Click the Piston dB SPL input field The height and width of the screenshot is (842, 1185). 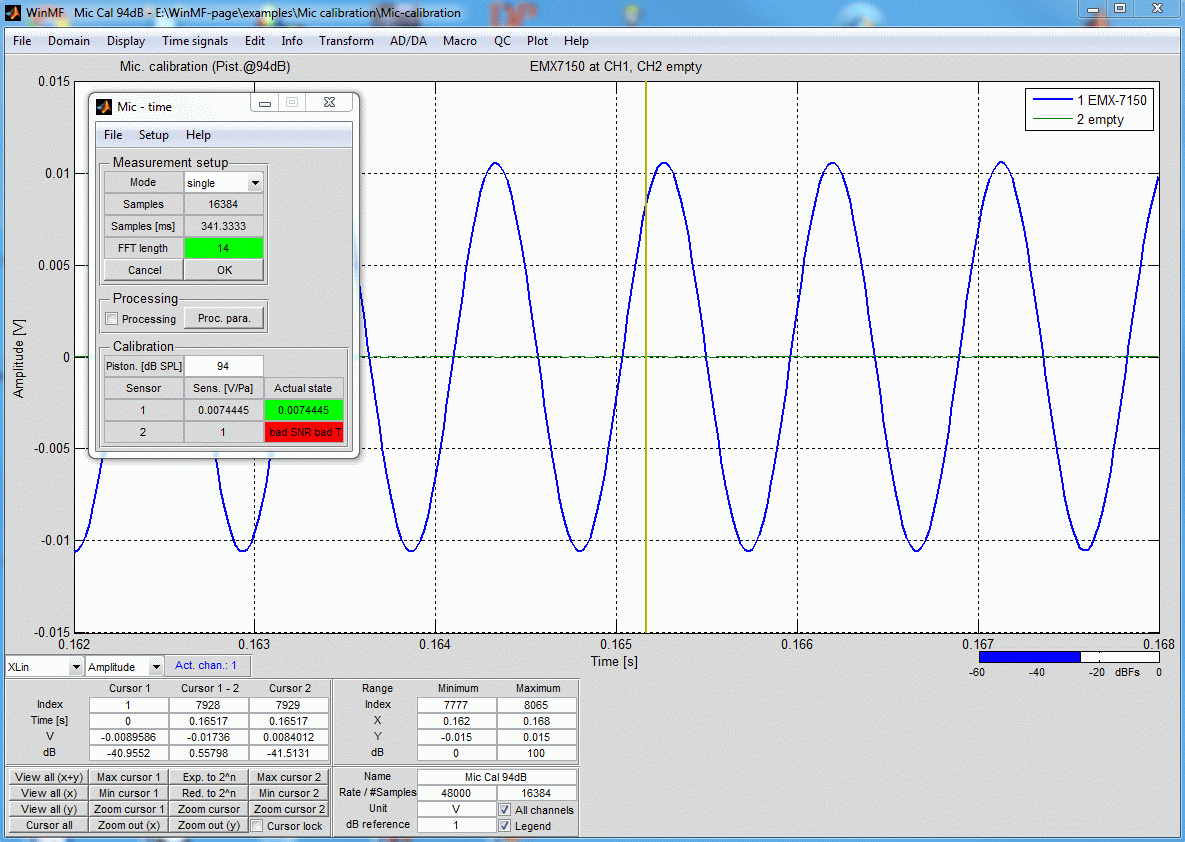coord(223,366)
